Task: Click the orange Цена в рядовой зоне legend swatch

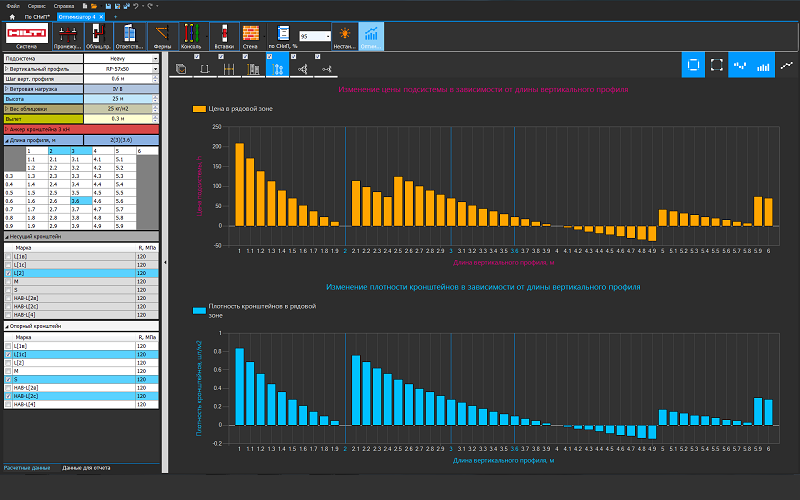Action: [x=199, y=109]
